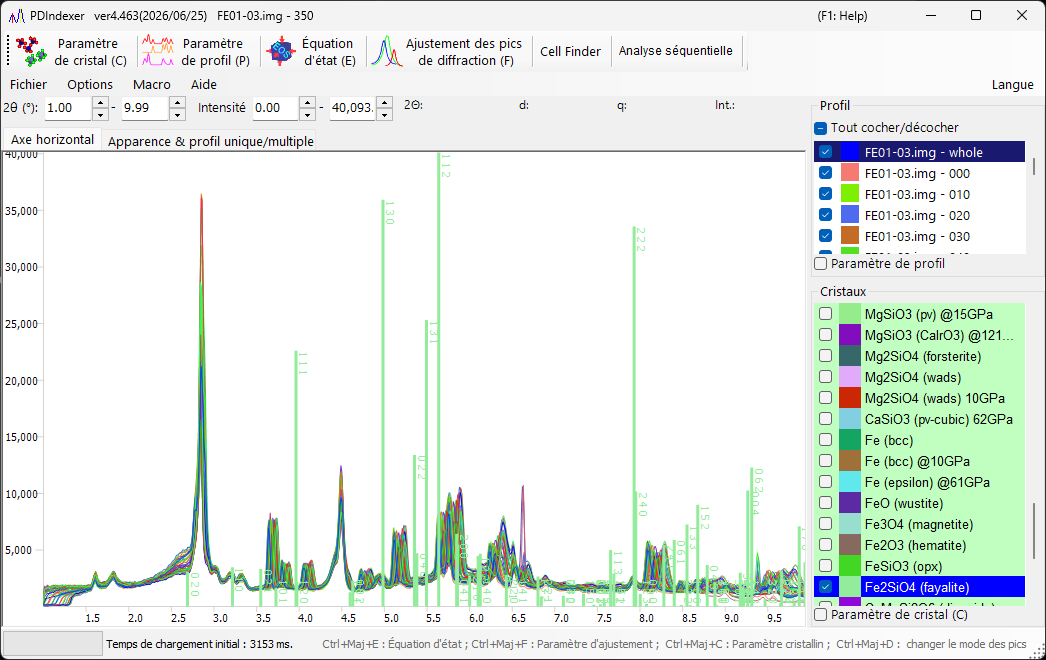
Task: Click the cyan swatch for Fe (epsilon) @61GPa
Action: (850, 482)
